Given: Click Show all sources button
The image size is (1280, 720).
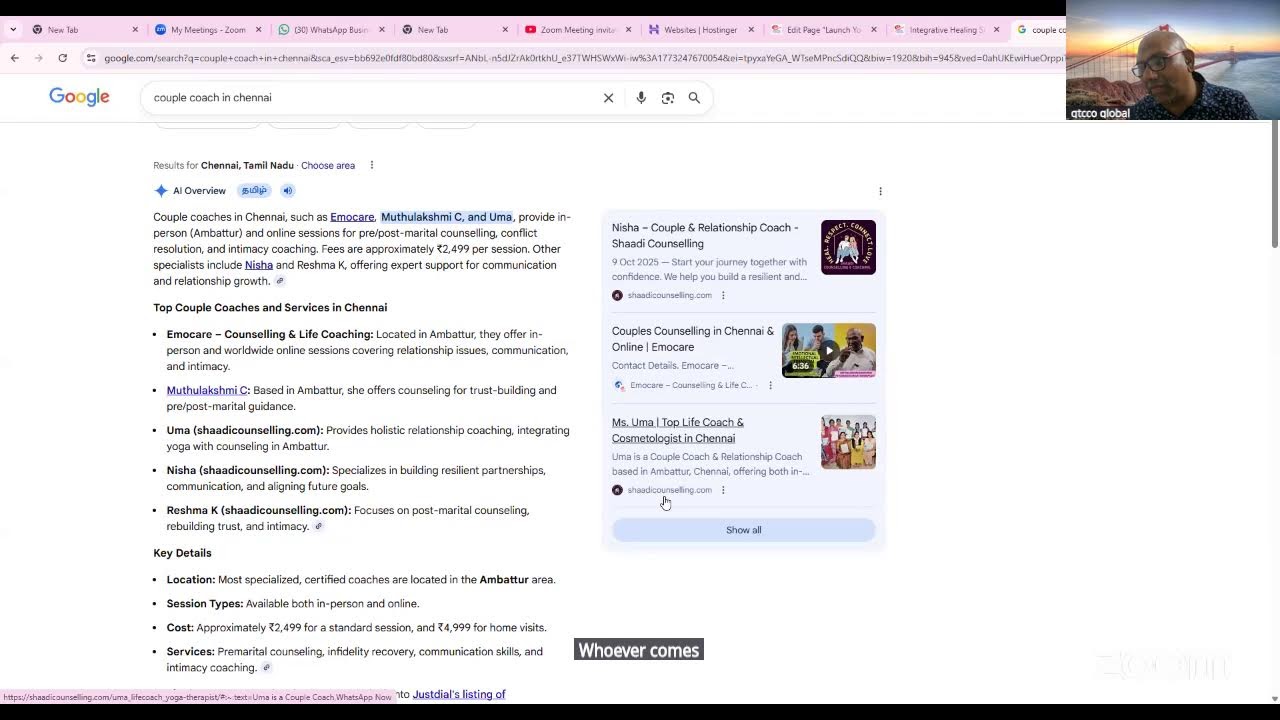Looking at the screenshot, I should pos(743,530).
